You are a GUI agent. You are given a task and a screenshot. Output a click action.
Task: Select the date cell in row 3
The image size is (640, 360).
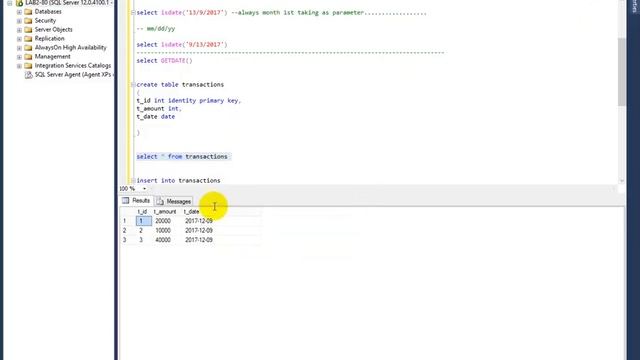pyautogui.click(x=199, y=240)
